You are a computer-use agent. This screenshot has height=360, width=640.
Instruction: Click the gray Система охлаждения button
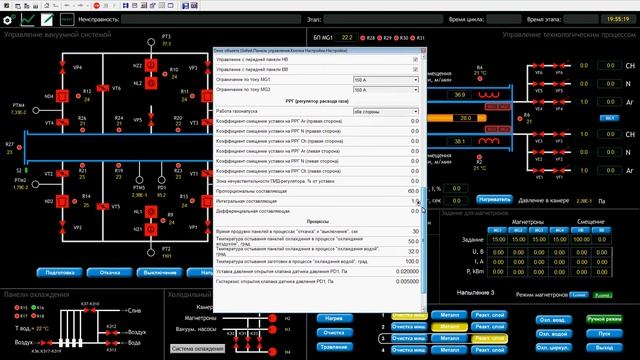coord(198,349)
